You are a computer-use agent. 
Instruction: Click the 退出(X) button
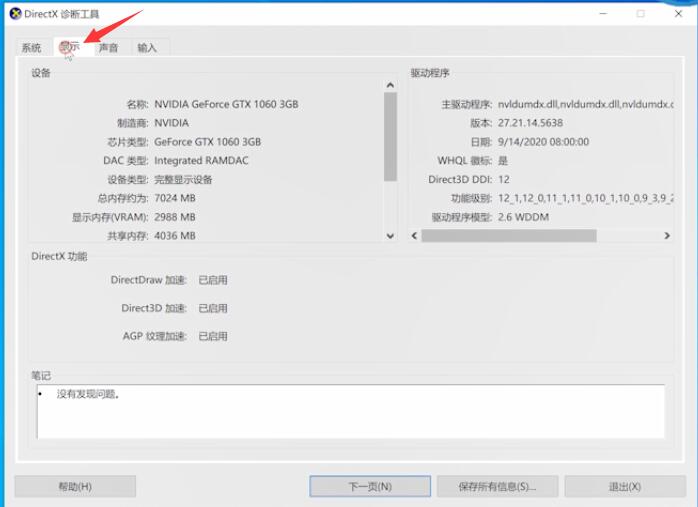625,487
